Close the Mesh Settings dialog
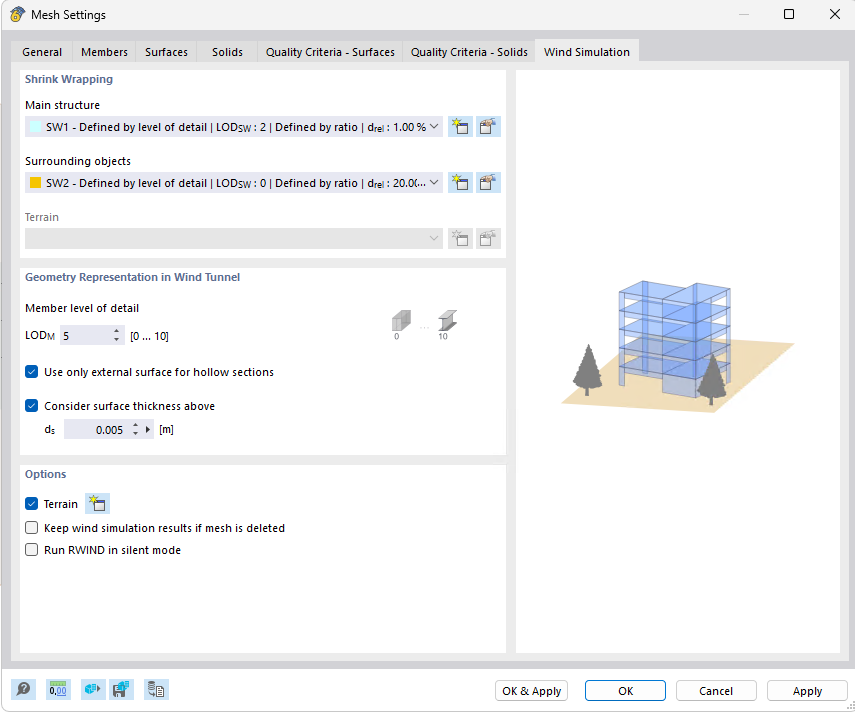The image size is (855, 712). point(835,14)
